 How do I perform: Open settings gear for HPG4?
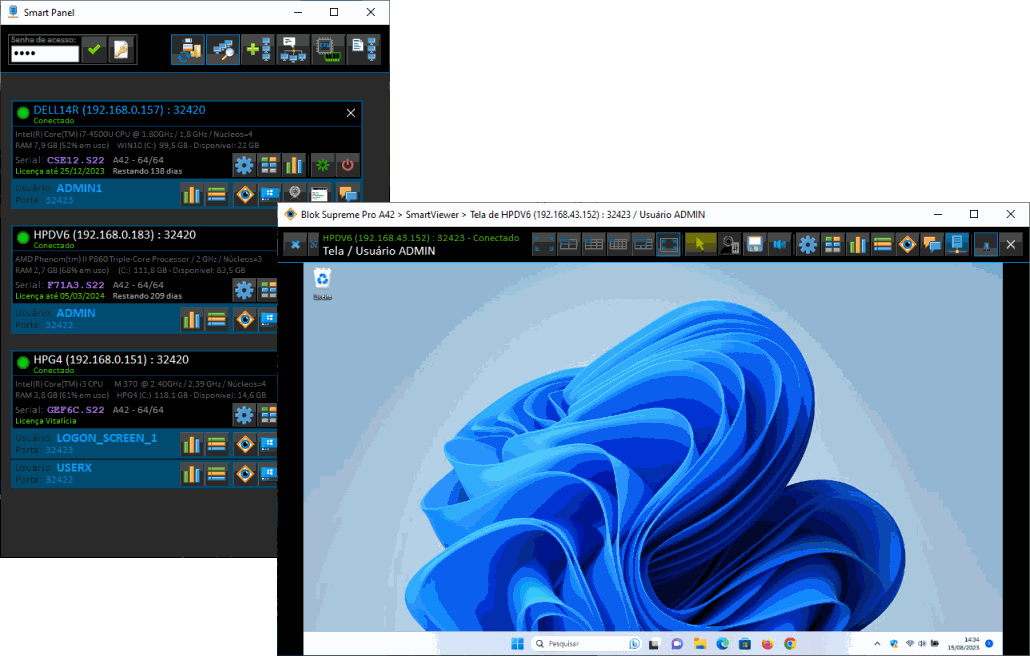coord(244,414)
